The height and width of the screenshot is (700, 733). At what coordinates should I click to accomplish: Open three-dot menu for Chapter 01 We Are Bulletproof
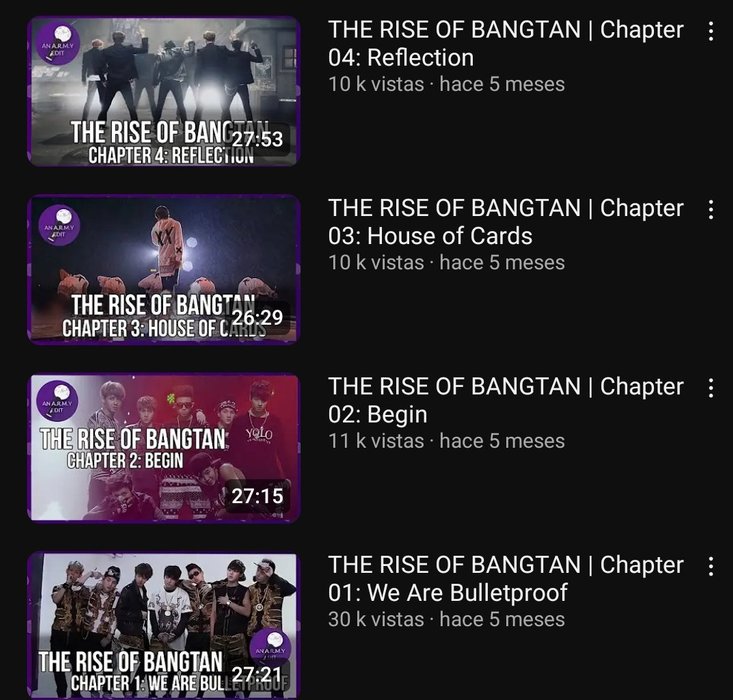[711, 566]
